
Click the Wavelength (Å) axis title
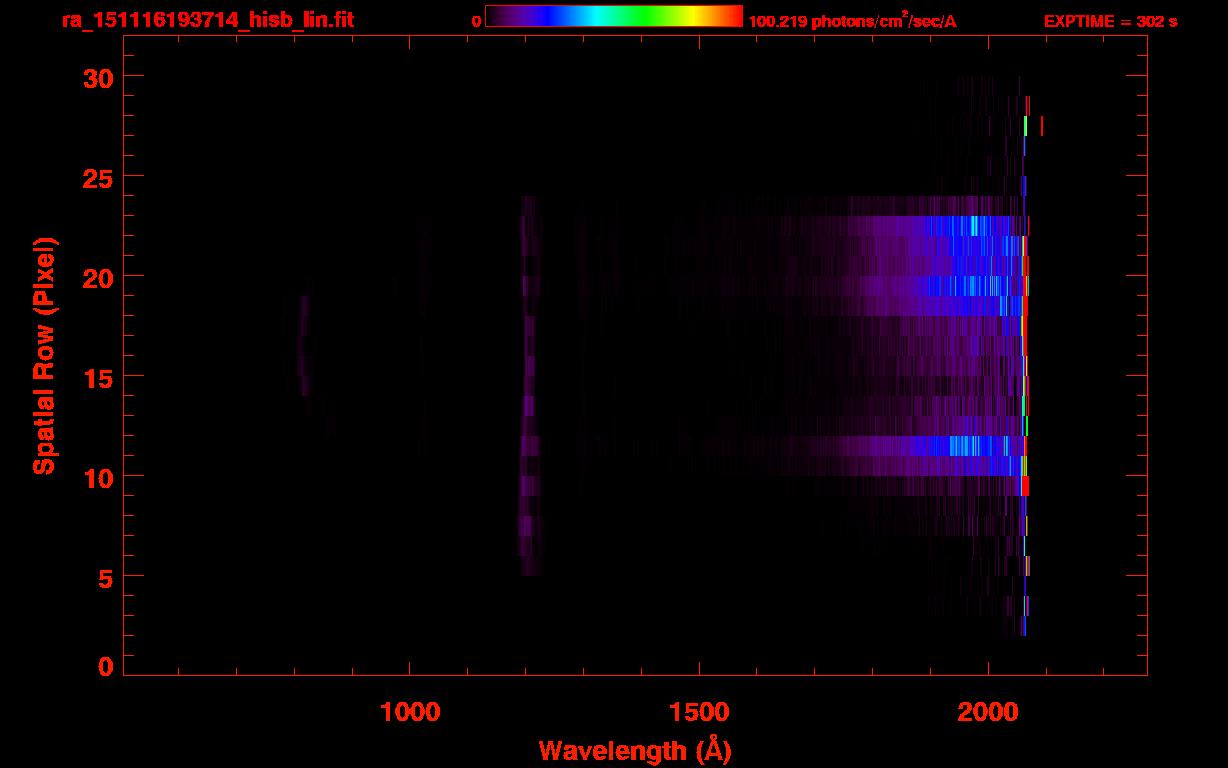pyautogui.click(x=635, y=750)
